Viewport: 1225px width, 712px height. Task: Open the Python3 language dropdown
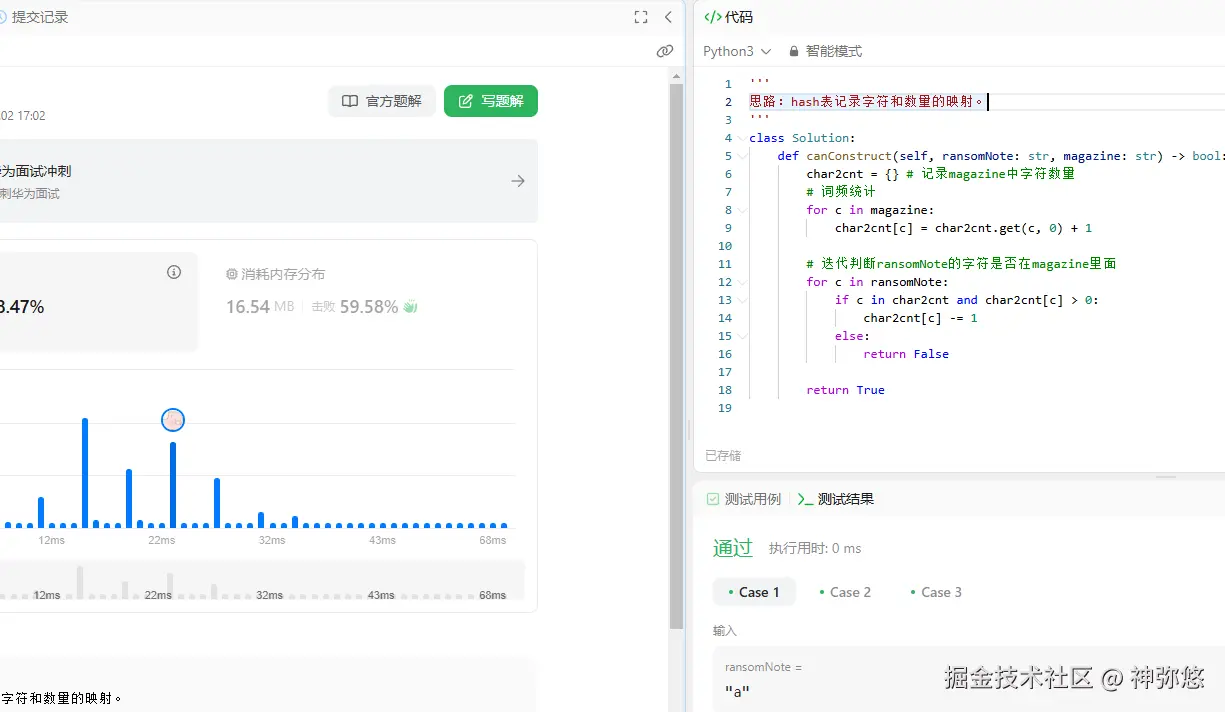737,51
